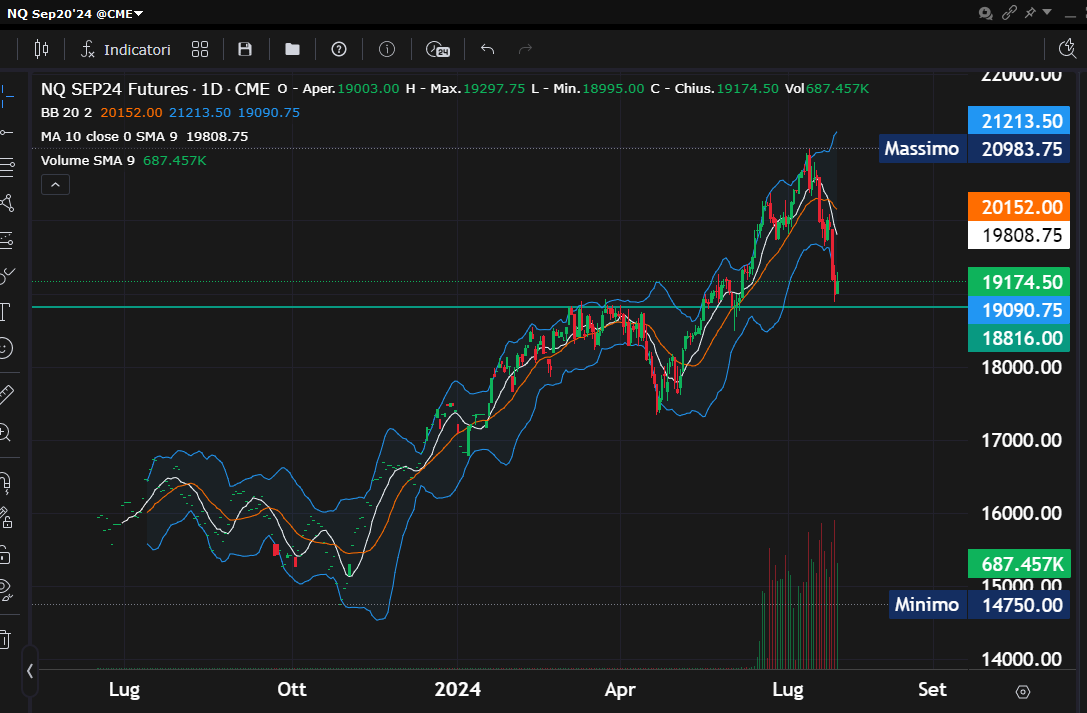The width and height of the screenshot is (1087, 713).
Task: Toggle the hide all drawings eye icon
Action: (x=7, y=588)
